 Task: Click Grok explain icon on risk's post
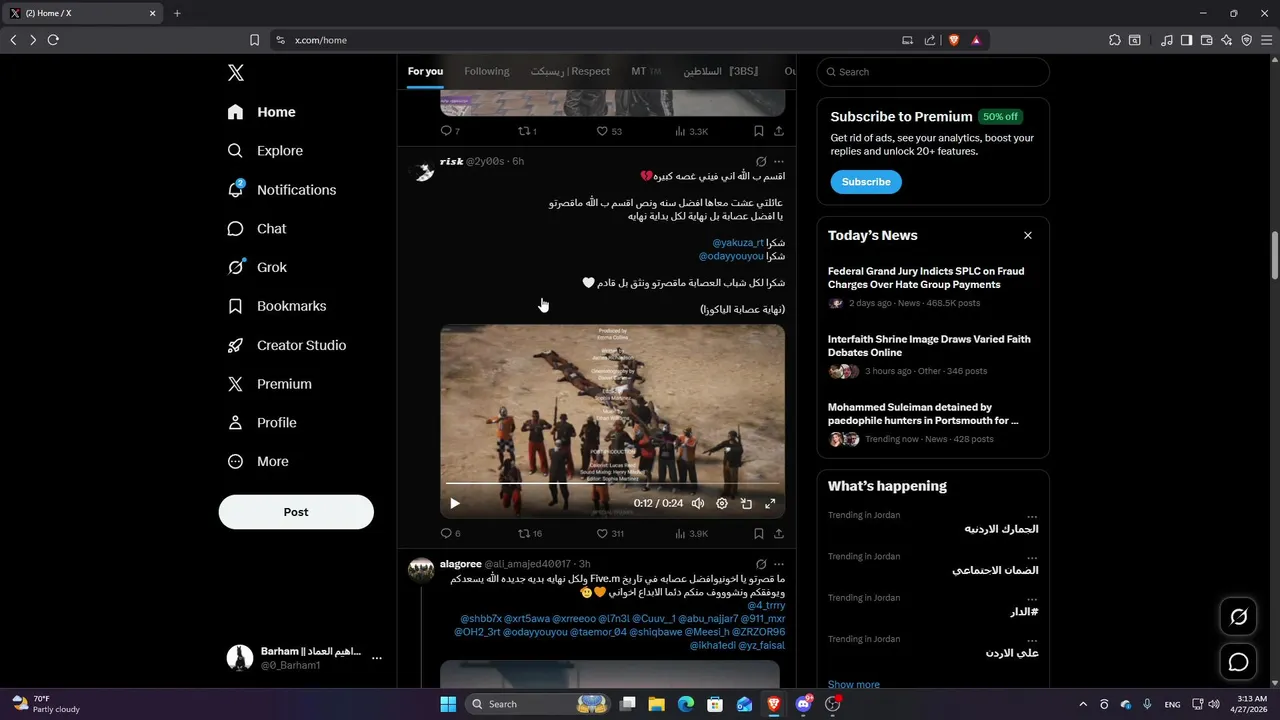coord(761,161)
